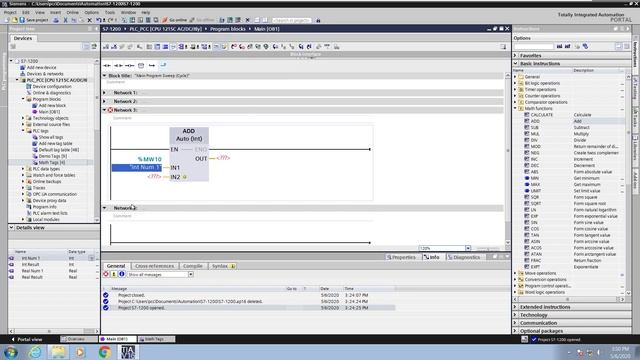Open Online & diagnostics in project tree
Viewport: 640px width, 360px height.
[52, 93]
